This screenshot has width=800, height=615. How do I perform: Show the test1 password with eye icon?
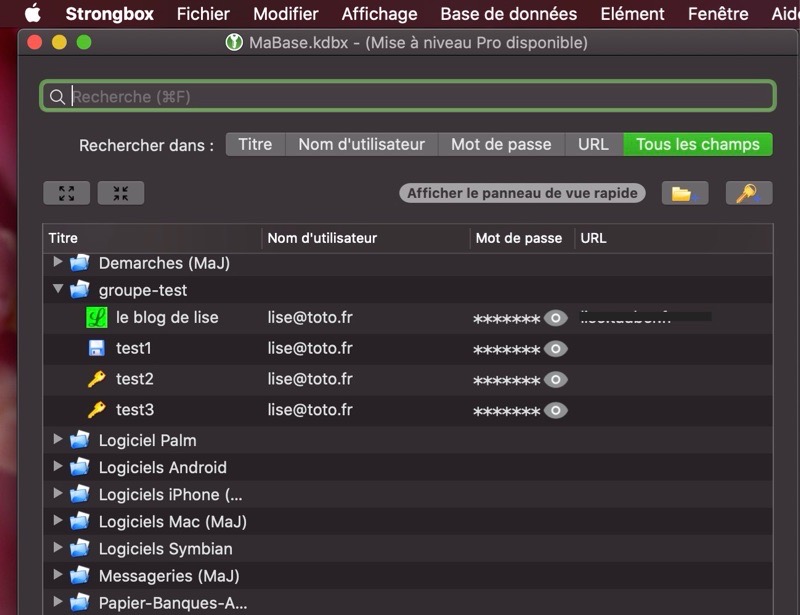555,349
